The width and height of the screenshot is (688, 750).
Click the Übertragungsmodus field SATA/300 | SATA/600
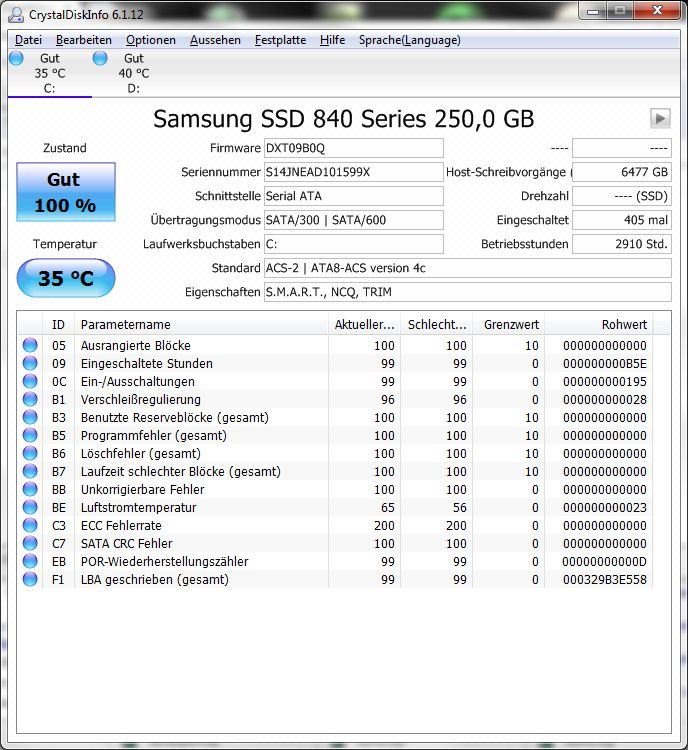354,220
